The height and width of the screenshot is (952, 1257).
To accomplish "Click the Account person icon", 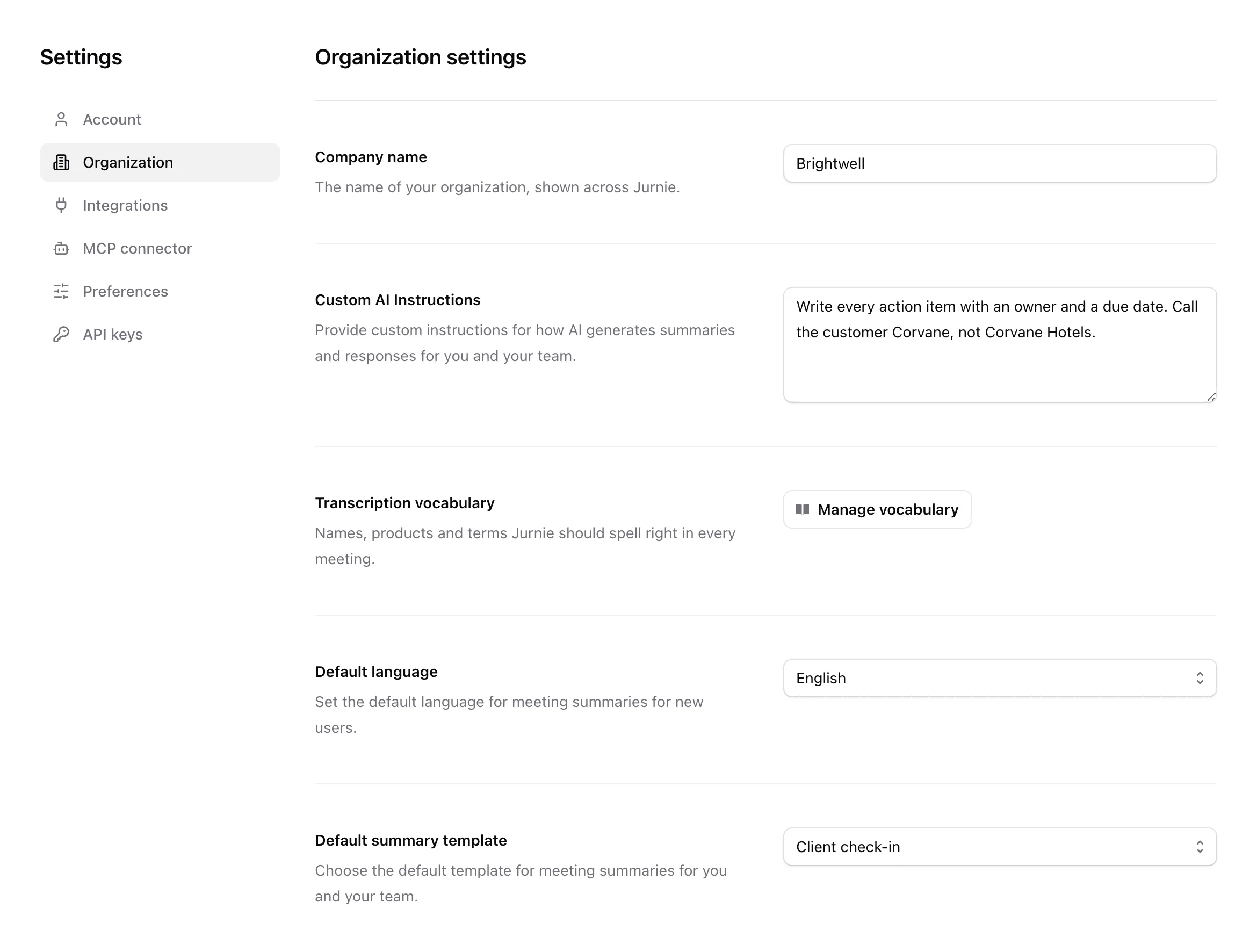I will click(61, 119).
